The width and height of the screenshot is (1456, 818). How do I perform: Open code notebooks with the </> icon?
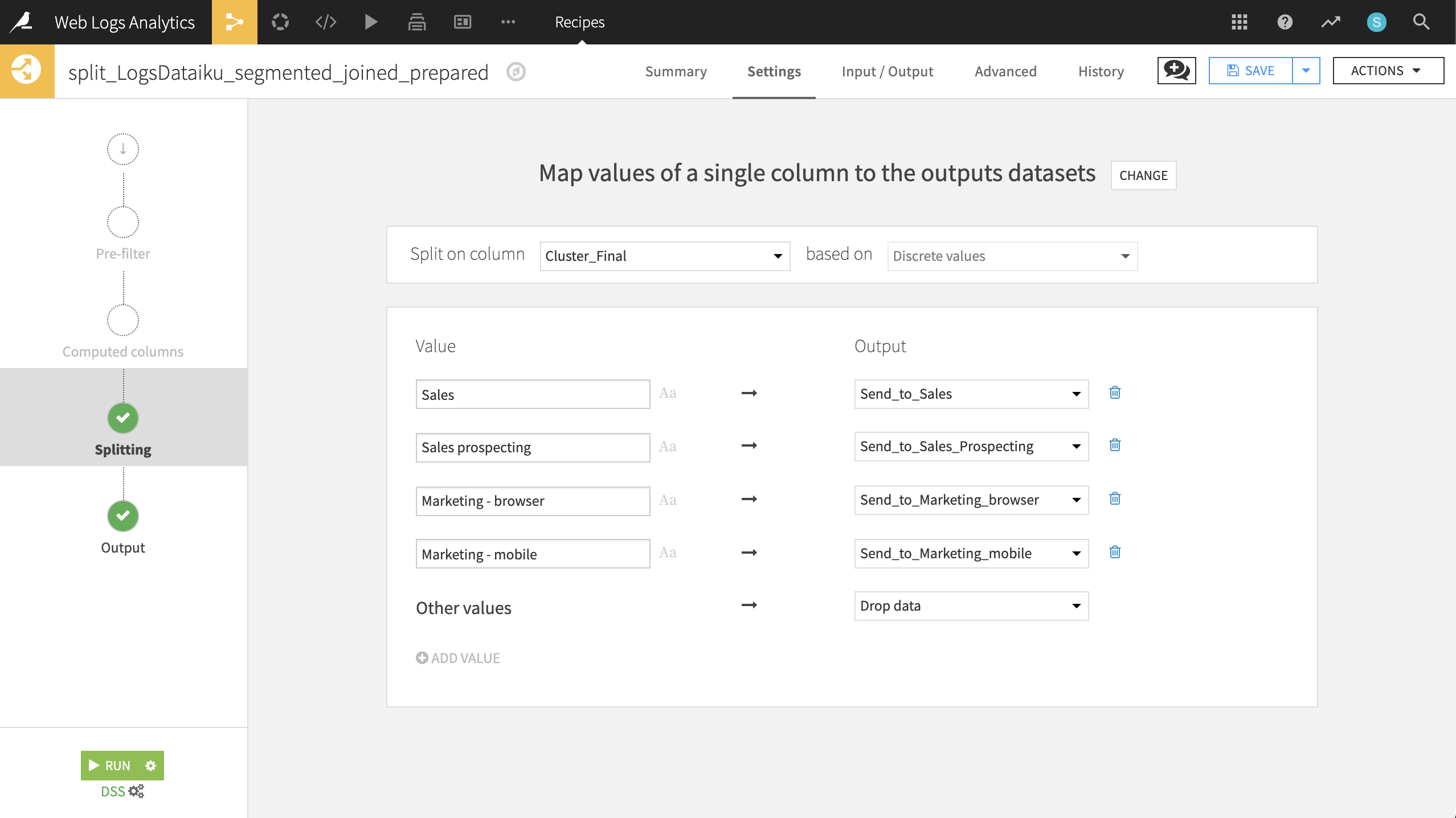tap(325, 22)
